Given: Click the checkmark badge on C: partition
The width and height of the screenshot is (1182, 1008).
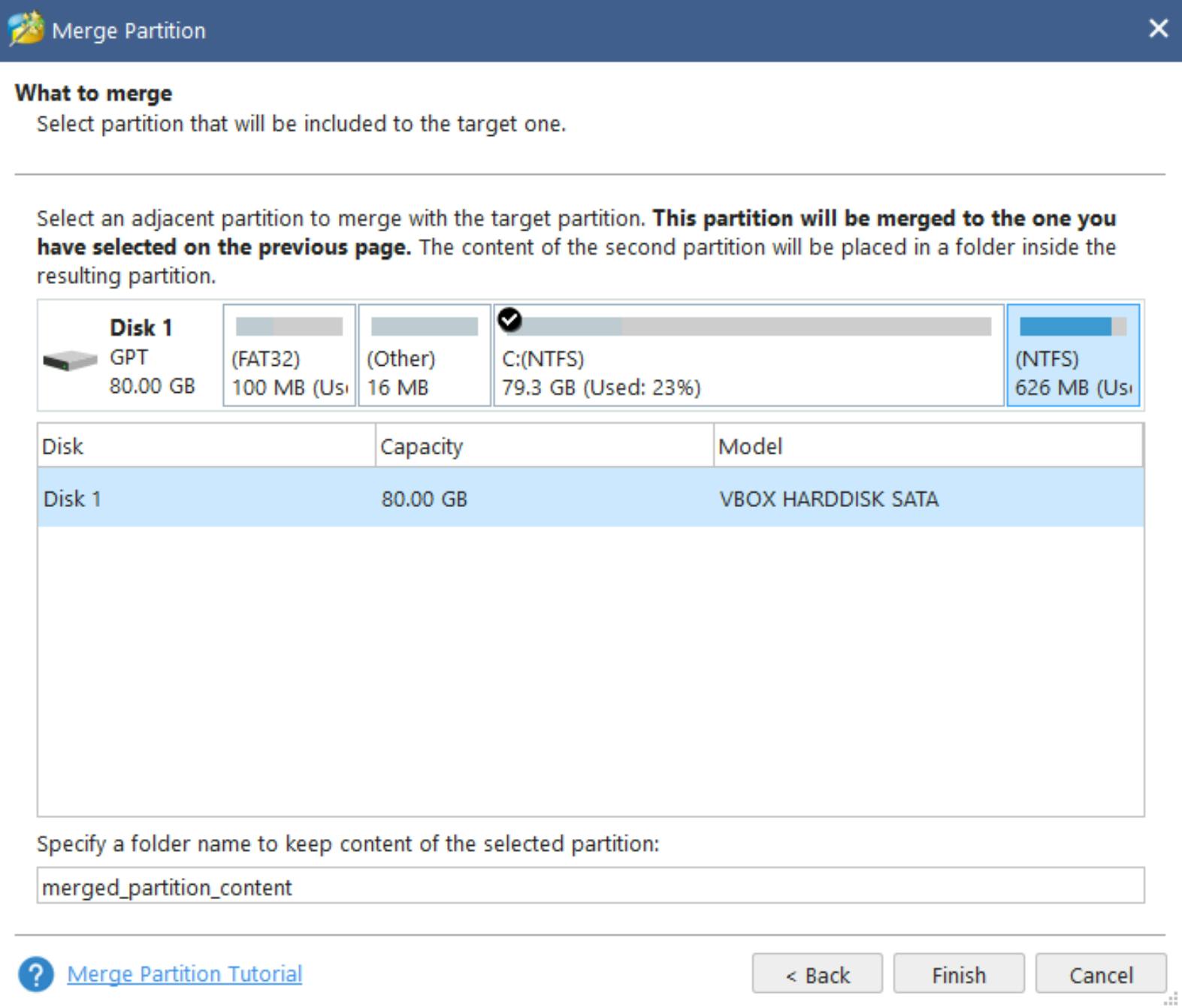Looking at the screenshot, I should click(x=509, y=319).
